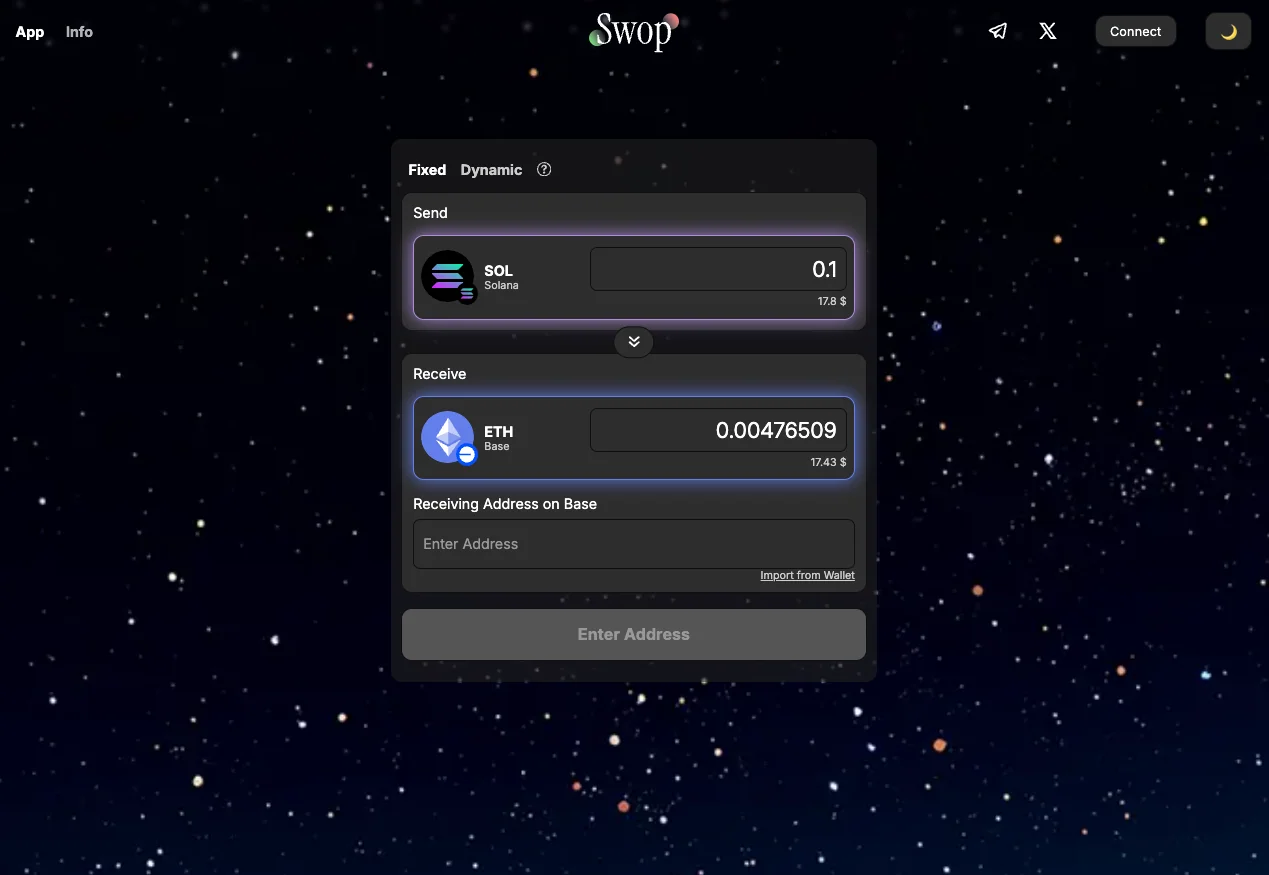Click the 17.8 $ send value
Viewport: 1269px width, 875px height.
tap(832, 301)
